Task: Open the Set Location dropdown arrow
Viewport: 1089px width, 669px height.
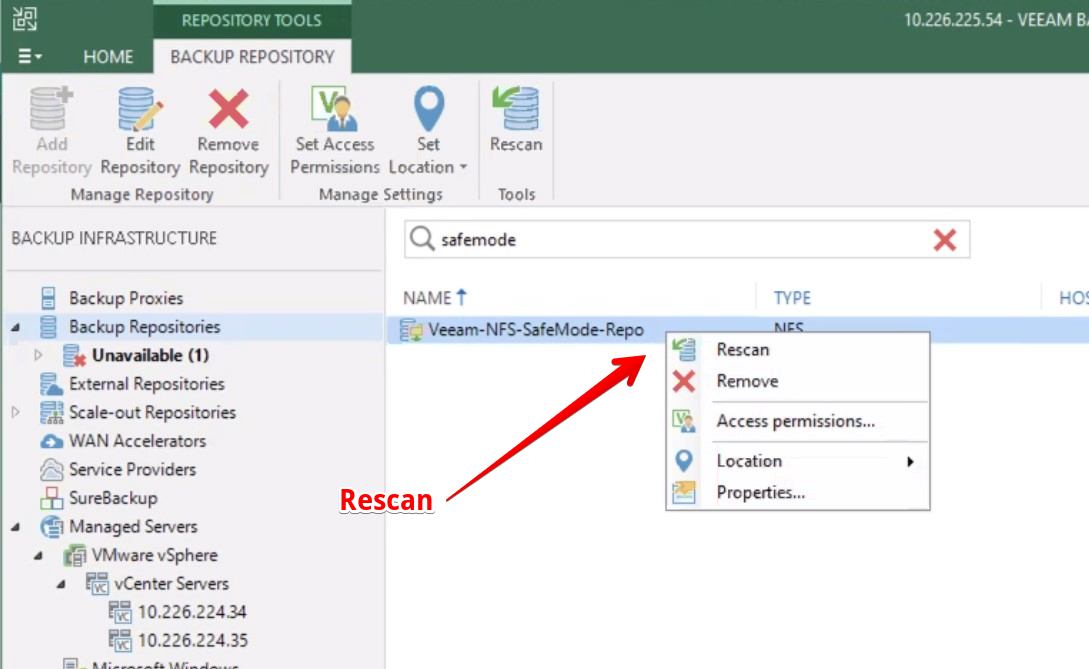Action: coord(463,167)
